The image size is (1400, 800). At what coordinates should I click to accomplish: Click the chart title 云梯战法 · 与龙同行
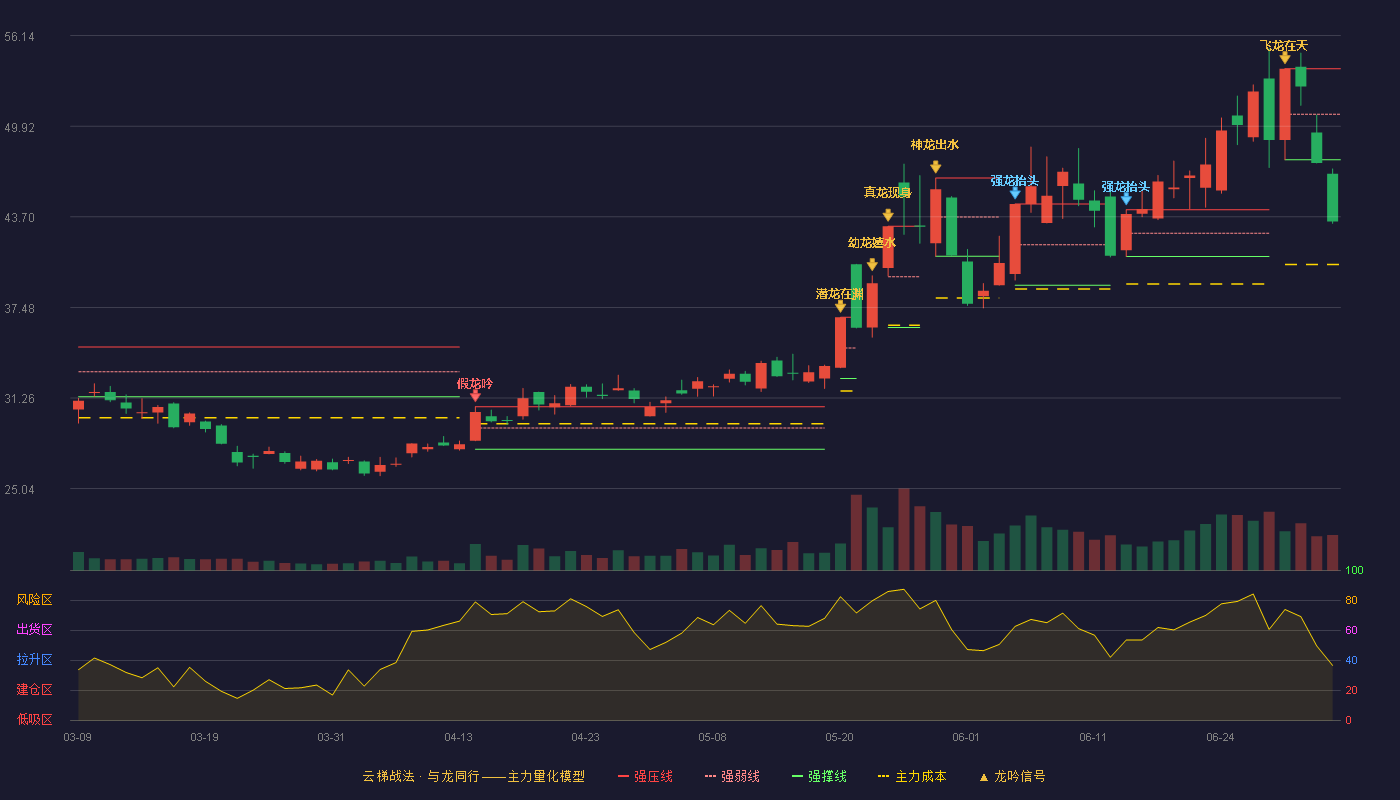[x=420, y=776]
